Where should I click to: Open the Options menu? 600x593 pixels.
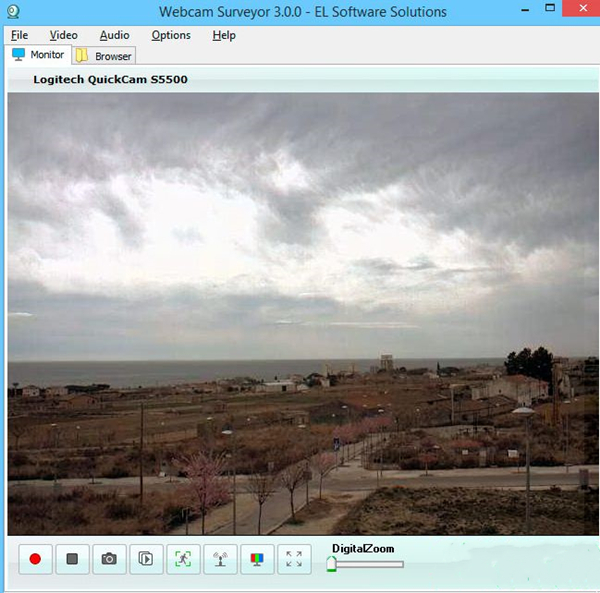pos(171,35)
